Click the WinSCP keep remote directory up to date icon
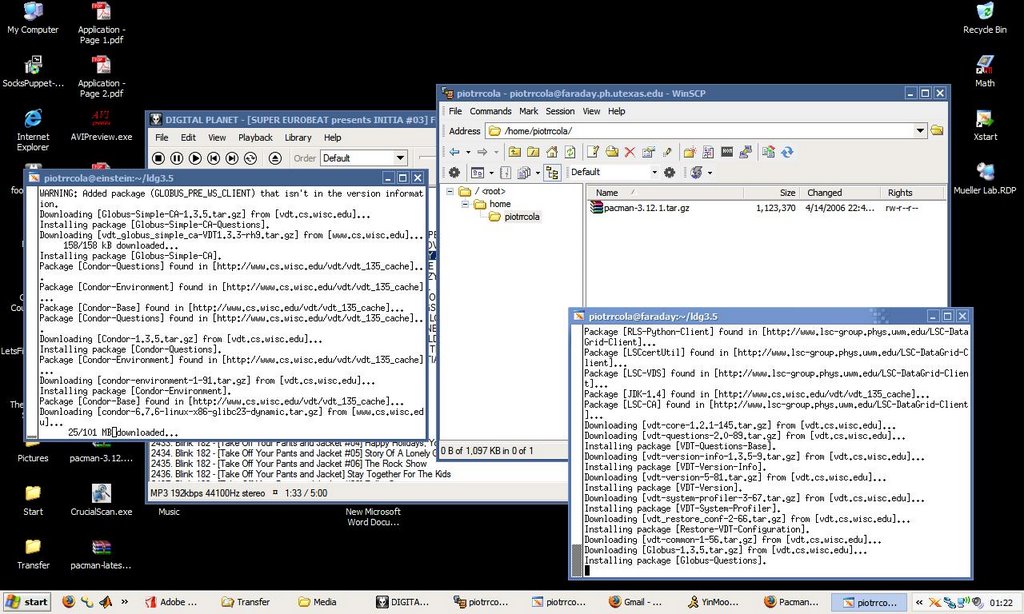 pos(787,152)
